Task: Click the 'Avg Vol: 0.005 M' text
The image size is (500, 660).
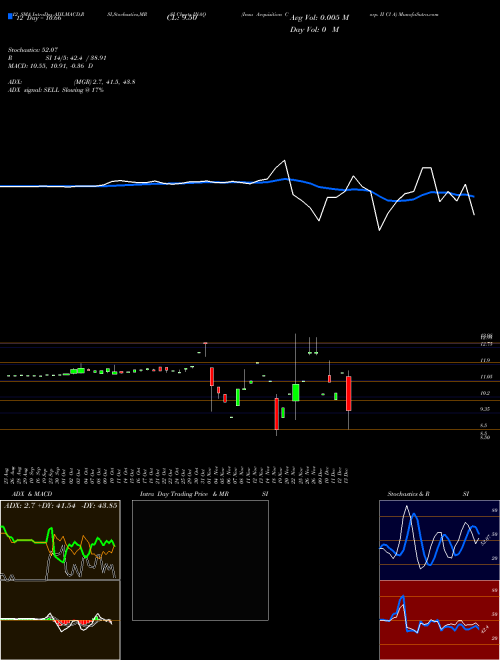Action: [x=319, y=18]
